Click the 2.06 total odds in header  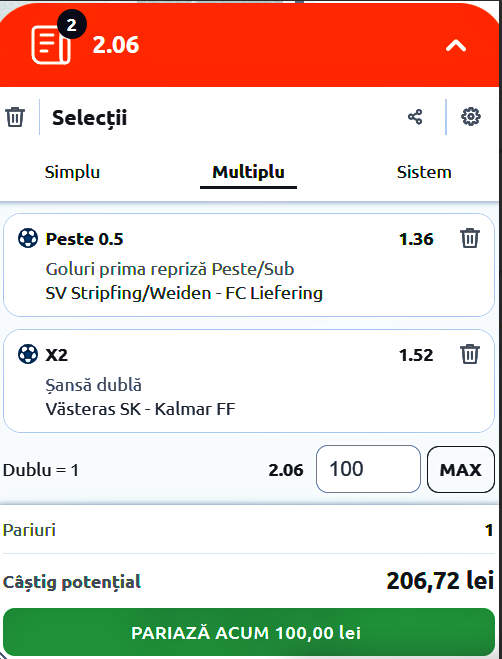coord(116,45)
